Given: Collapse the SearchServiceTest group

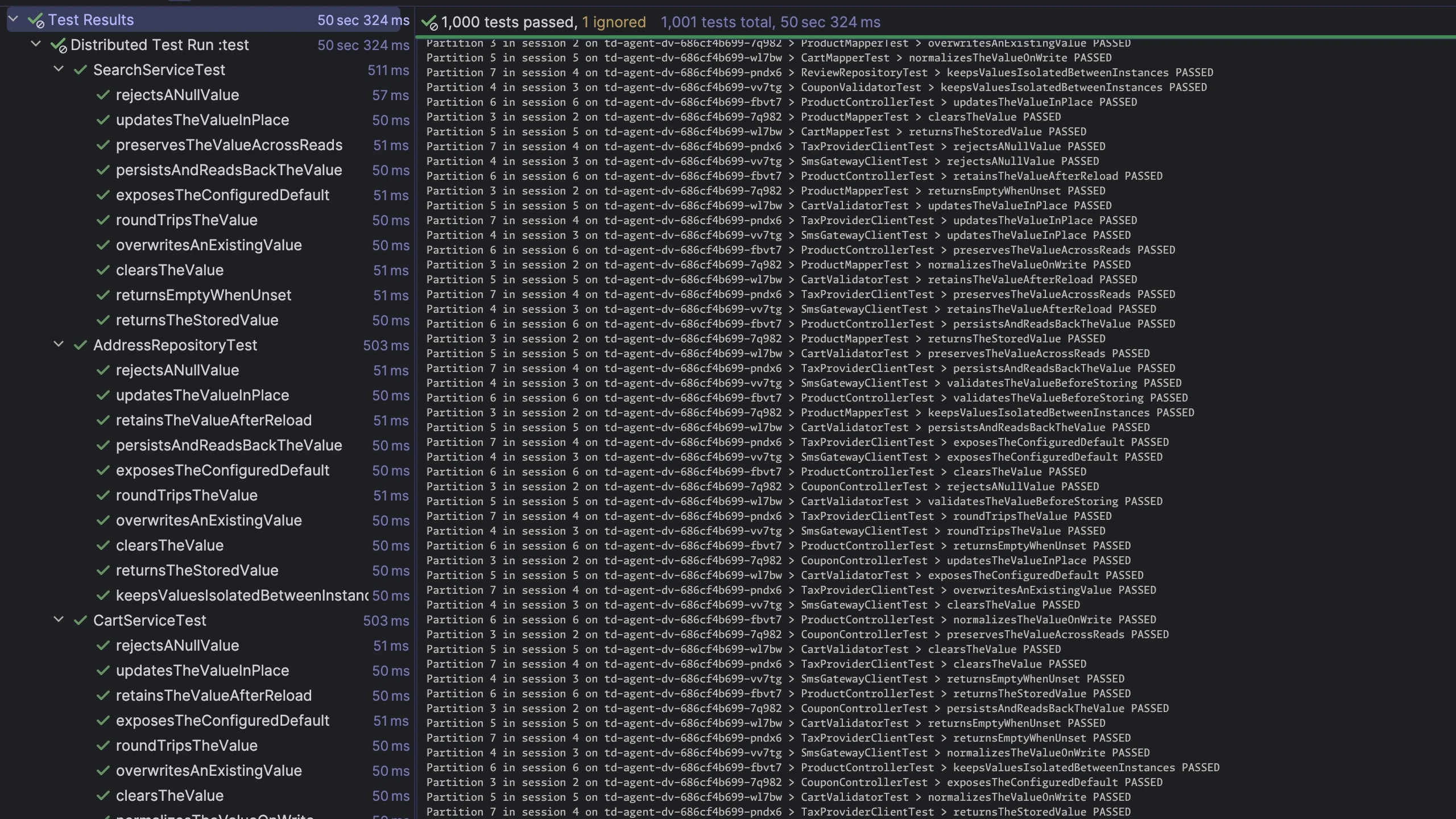Looking at the screenshot, I should (x=59, y=69).
